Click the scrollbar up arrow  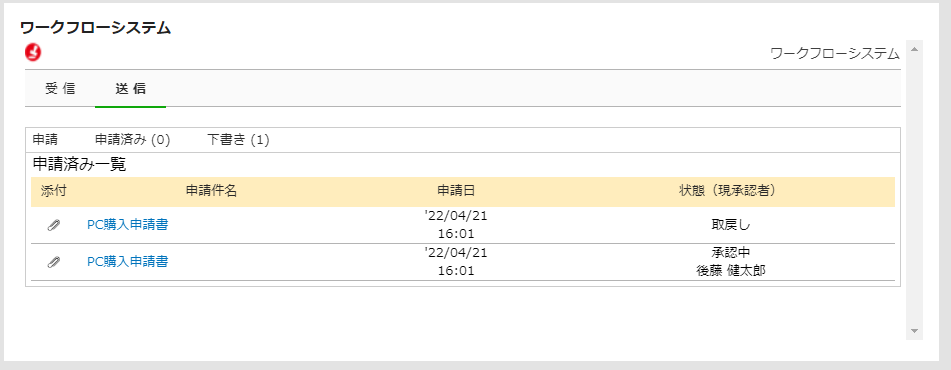tap(915, 49)
